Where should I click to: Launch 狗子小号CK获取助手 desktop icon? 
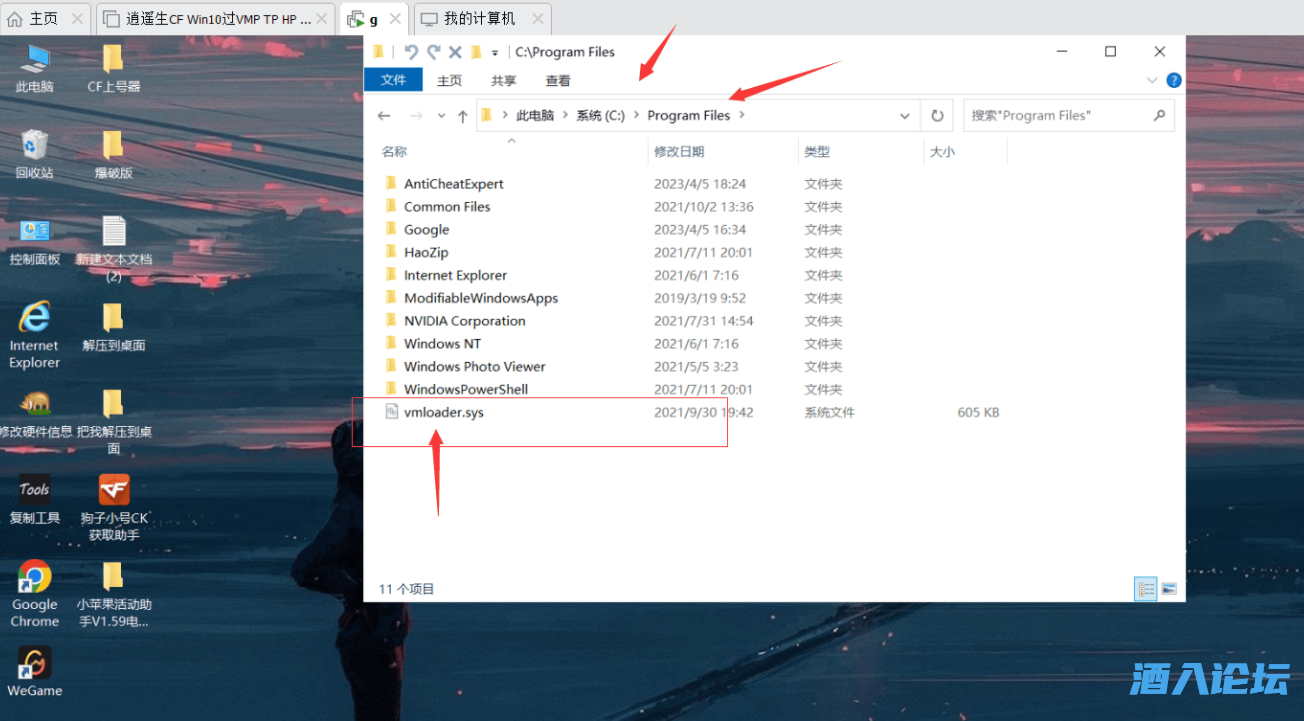(113, 508)
